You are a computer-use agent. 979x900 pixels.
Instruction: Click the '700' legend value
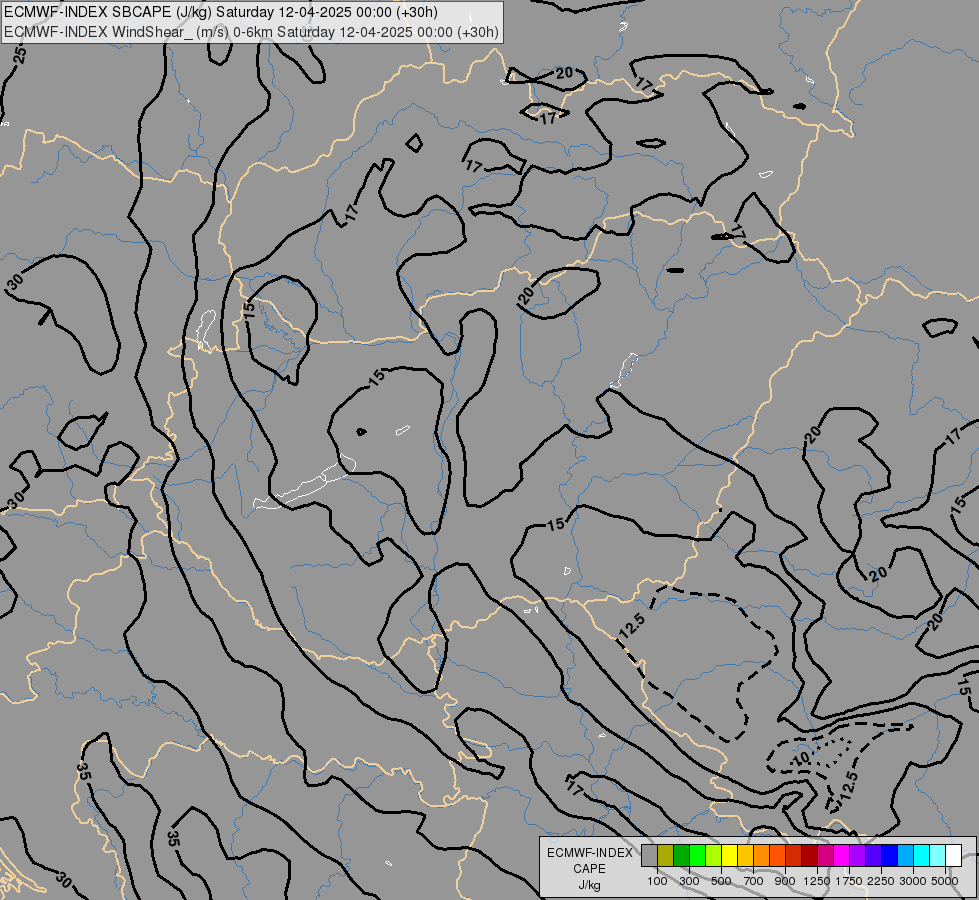754,881
